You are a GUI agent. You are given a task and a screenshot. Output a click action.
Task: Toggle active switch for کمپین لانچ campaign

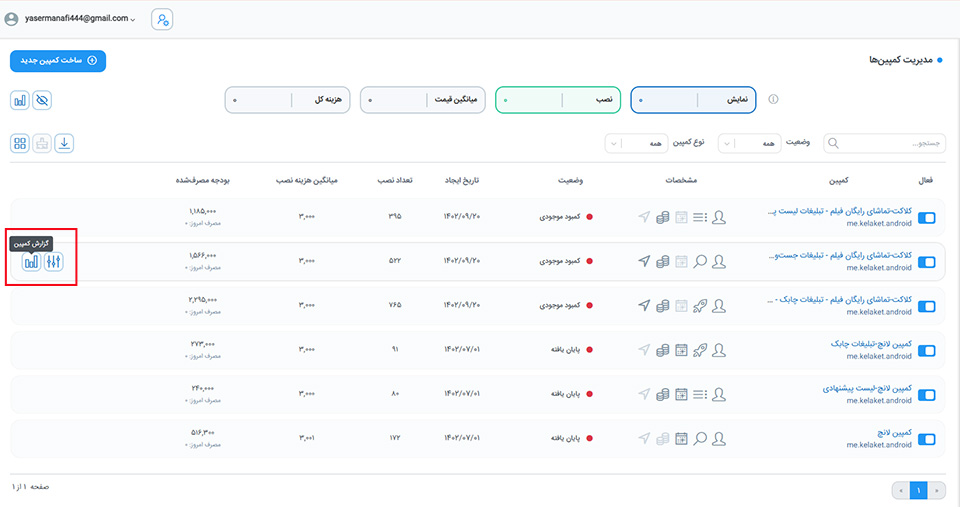pyautogui.click(x=926, y=439)
